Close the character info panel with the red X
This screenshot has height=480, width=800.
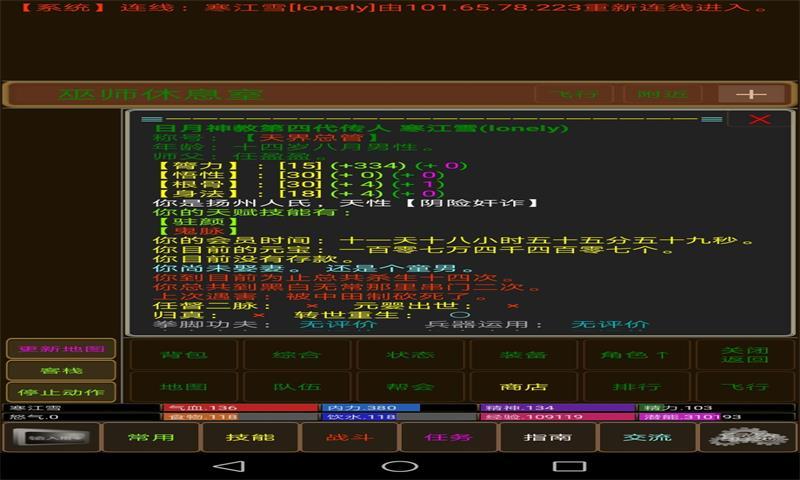759,119
